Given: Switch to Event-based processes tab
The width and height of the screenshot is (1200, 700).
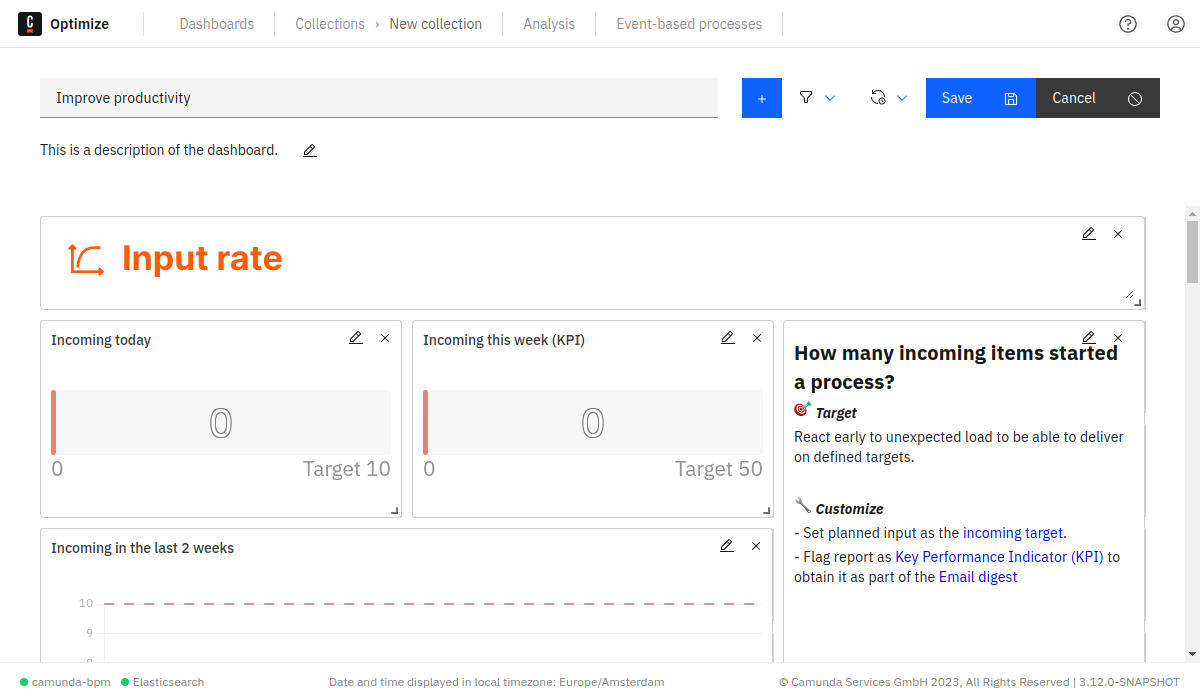Looking at the screenshot, I should (x=689, y=24).
